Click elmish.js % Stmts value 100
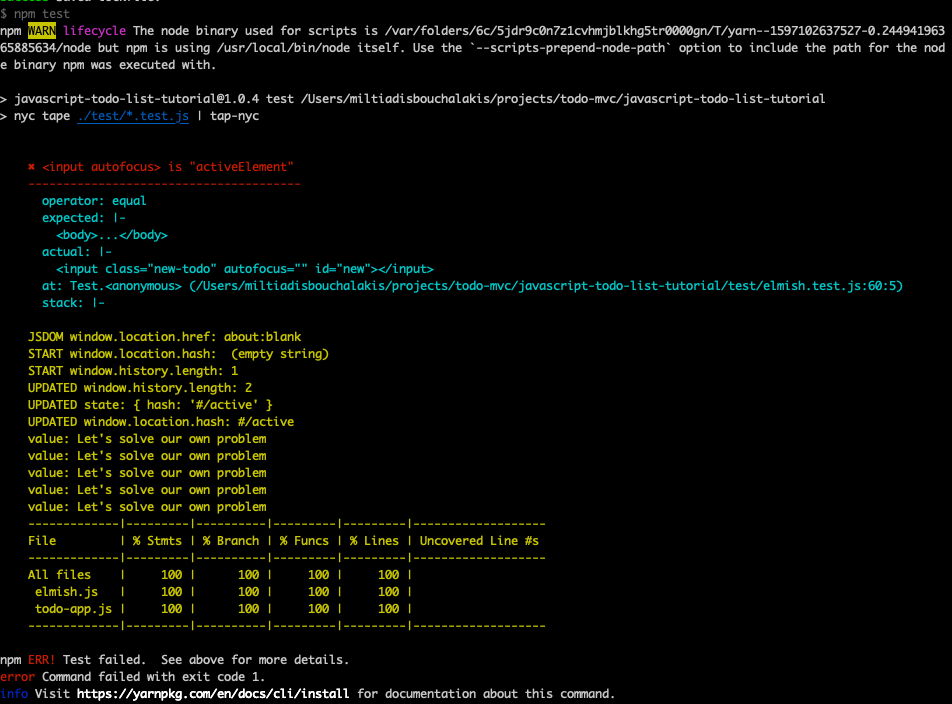Image resolution: width=952 pixels, height=704 pixels. (171, 592)
